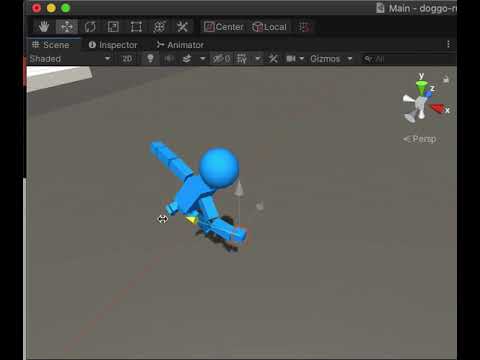Click the move gizmo up arrow handle

[x=239, y=188]
